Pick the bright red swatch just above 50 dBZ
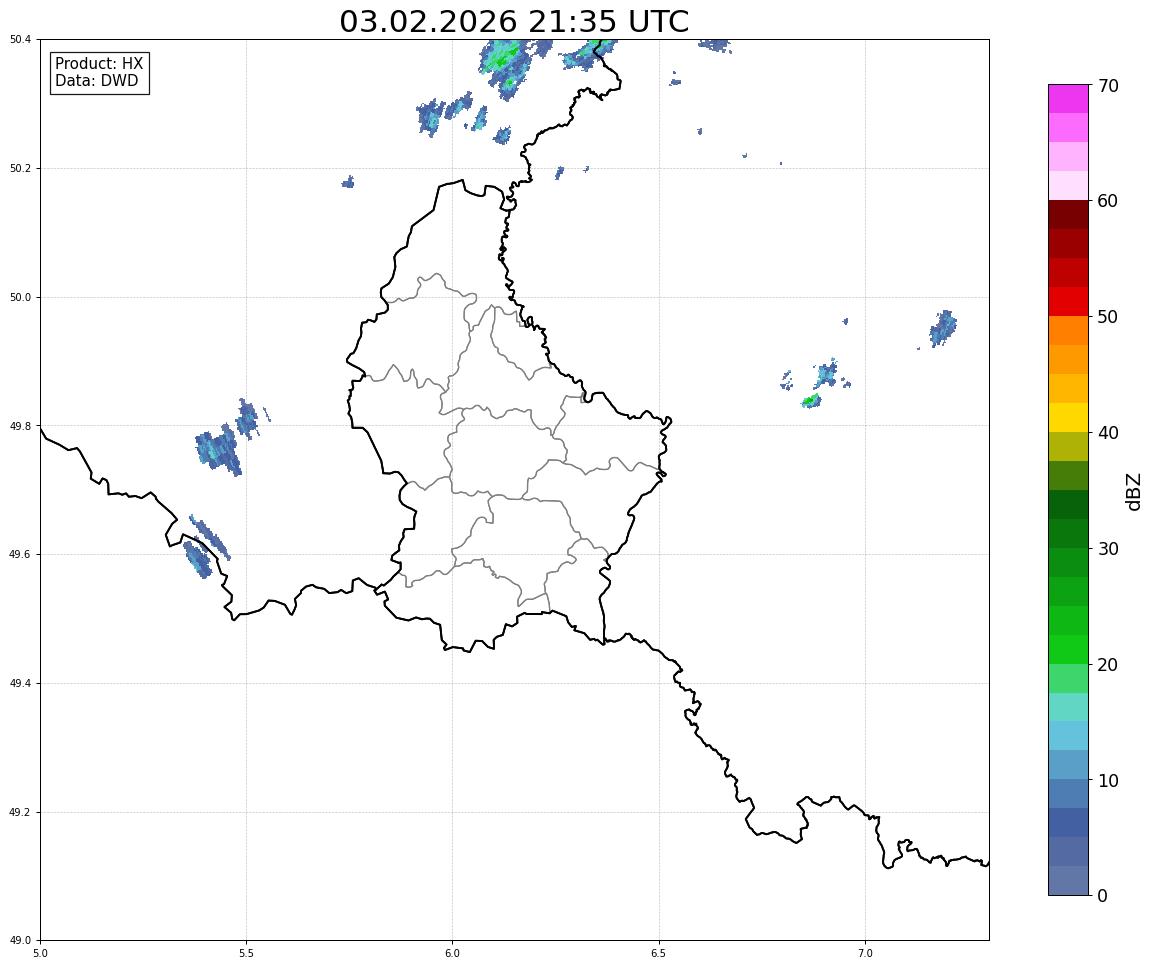The width and height of the screenshot is (1152, 968). click(1068, 302)
